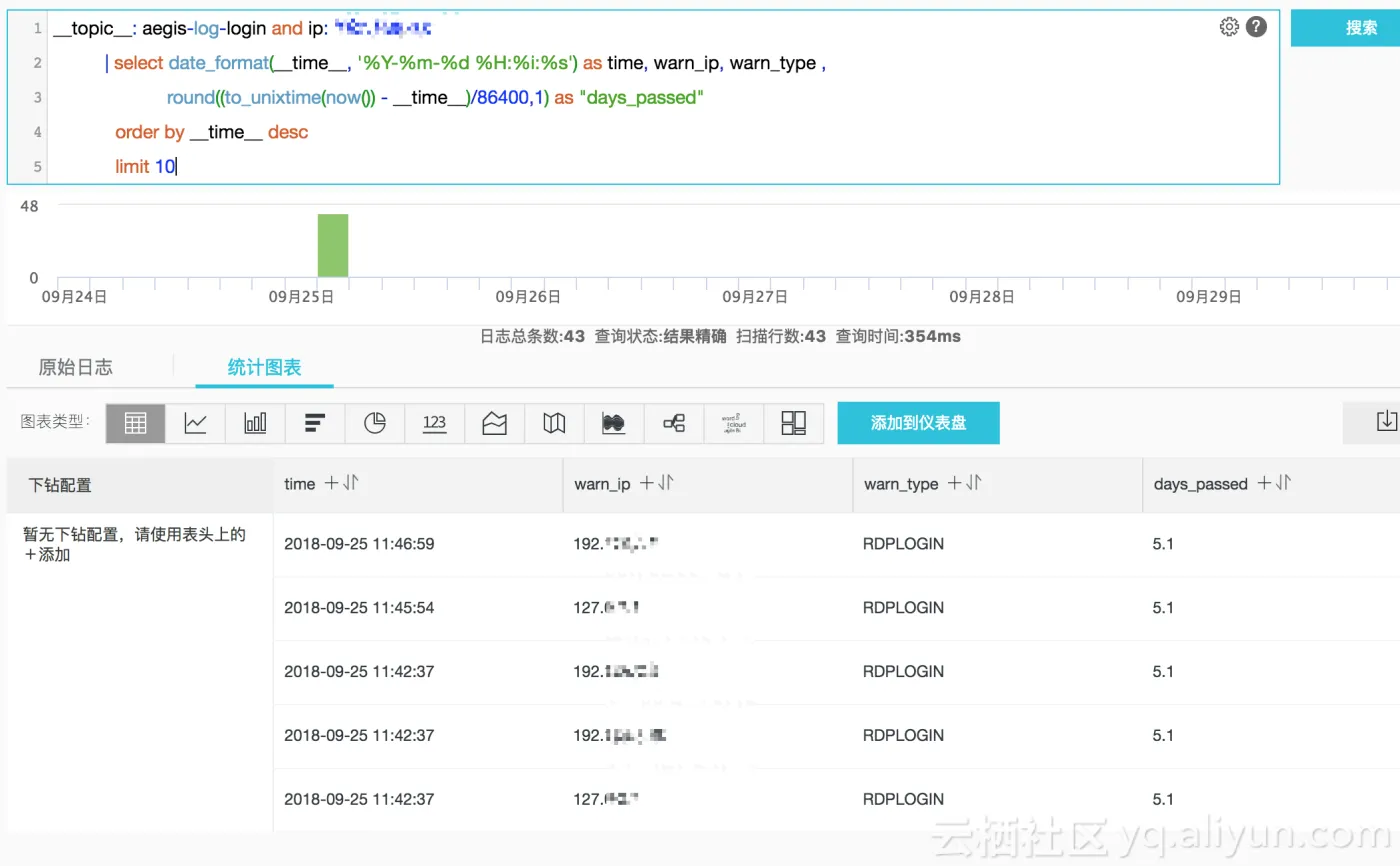The height and width of the screenshot is (866, 1400).
Task: Select the sankey diagram chart type icon
Action: point(674,423)
